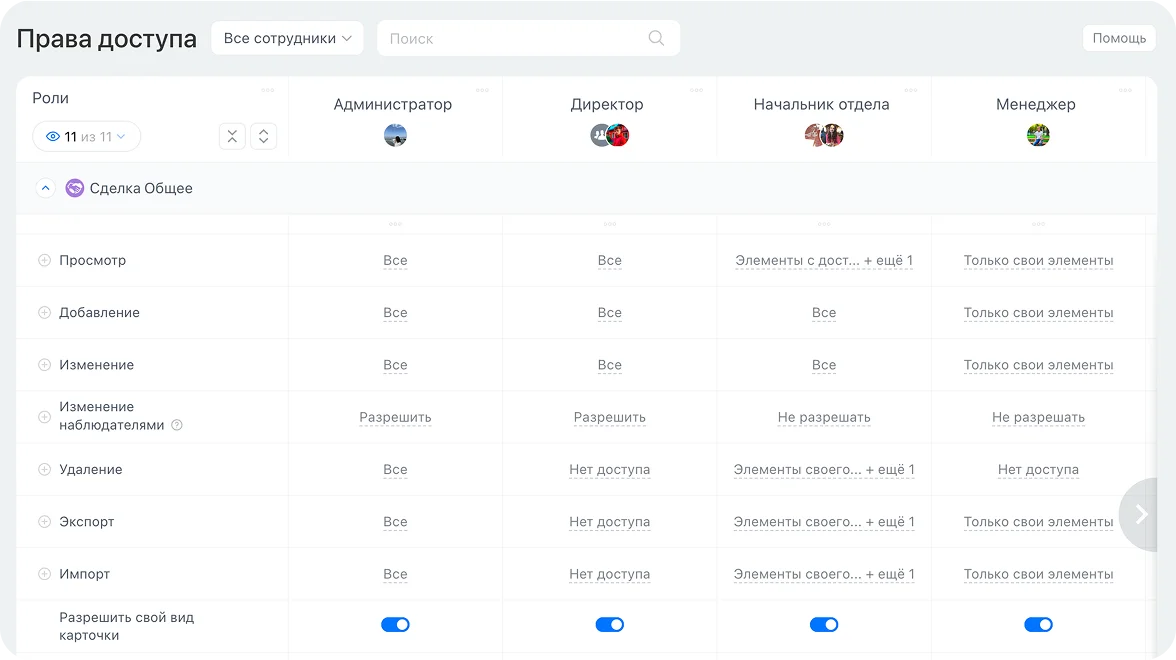Click the Менеджер user avatar

tap(1038, 136)
